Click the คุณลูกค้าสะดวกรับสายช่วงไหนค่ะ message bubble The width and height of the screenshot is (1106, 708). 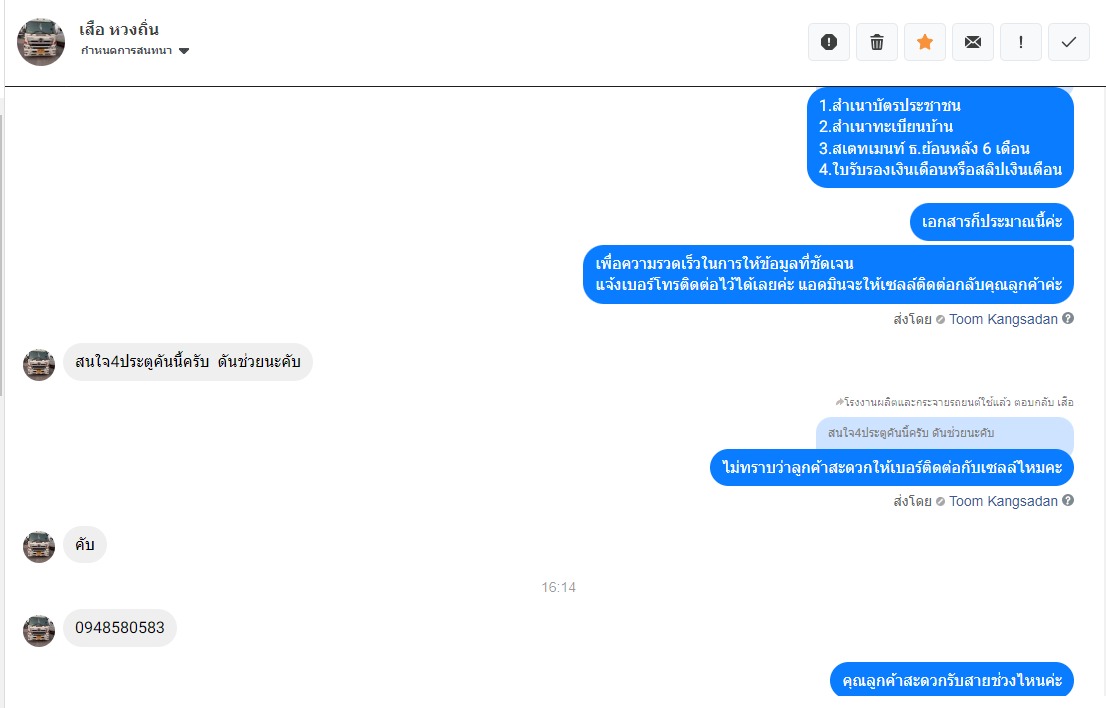pyautogui.click(x=952, y=680)
